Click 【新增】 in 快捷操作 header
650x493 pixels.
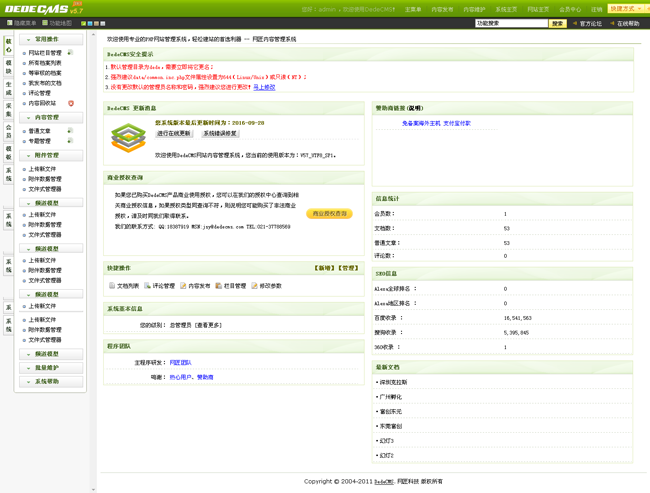coord(325,268)
